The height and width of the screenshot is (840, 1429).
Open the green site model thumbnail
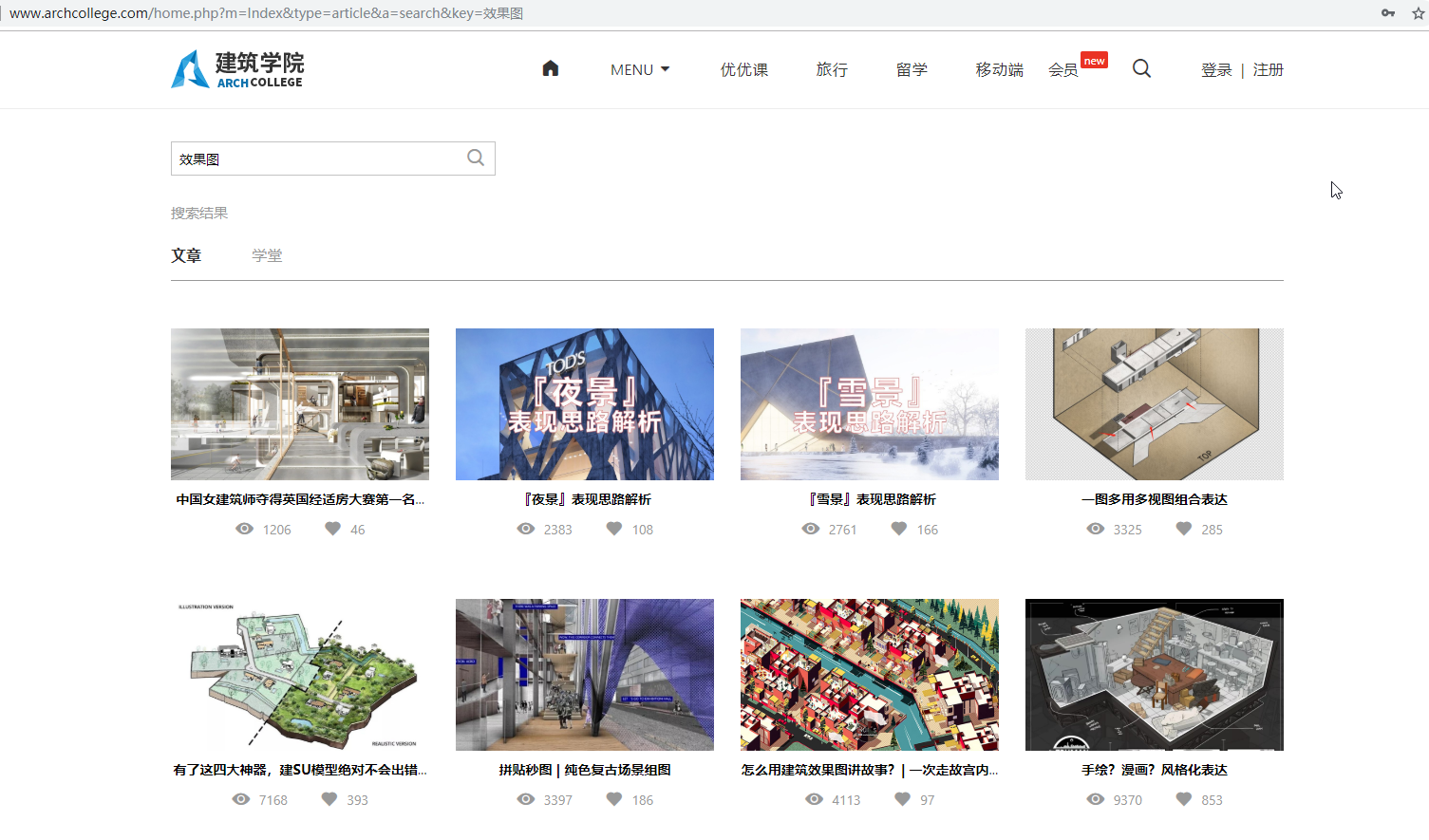point(300,675)
